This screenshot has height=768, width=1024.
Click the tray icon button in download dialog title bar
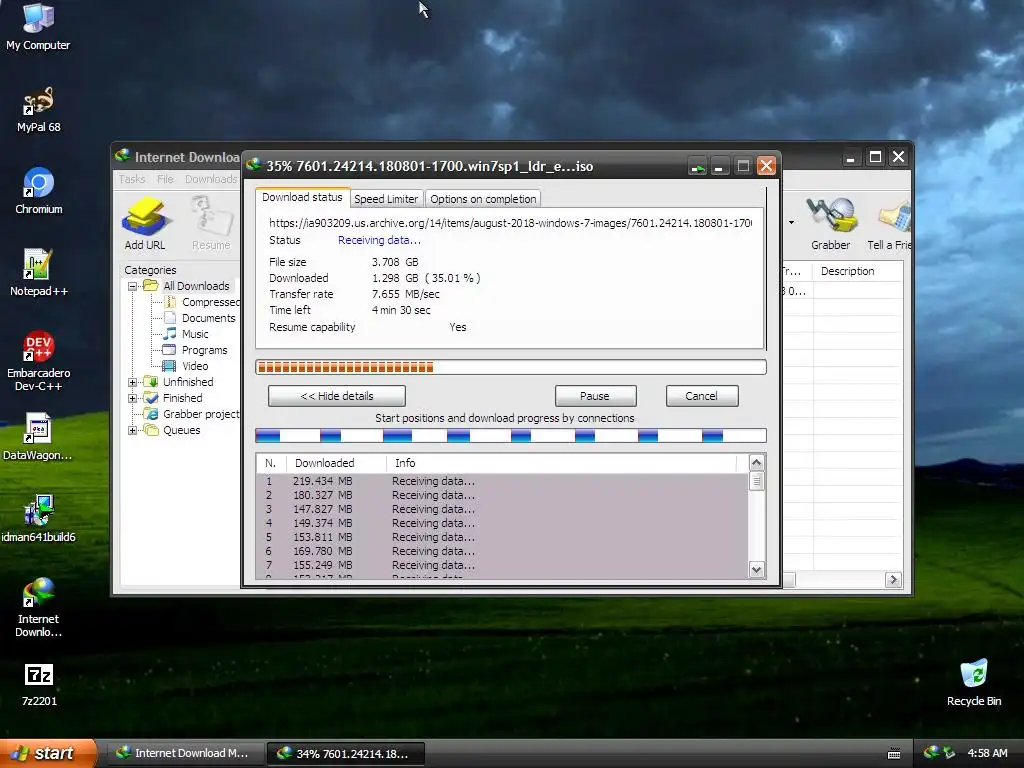tap(697, 166)
